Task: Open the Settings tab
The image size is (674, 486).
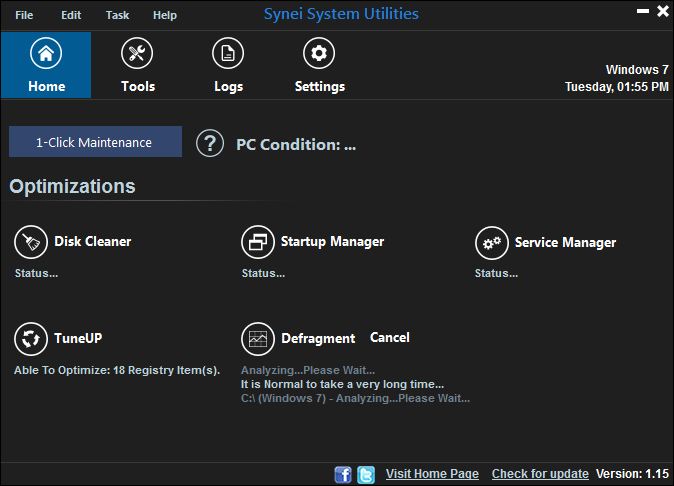Action: tap(319, 65)
